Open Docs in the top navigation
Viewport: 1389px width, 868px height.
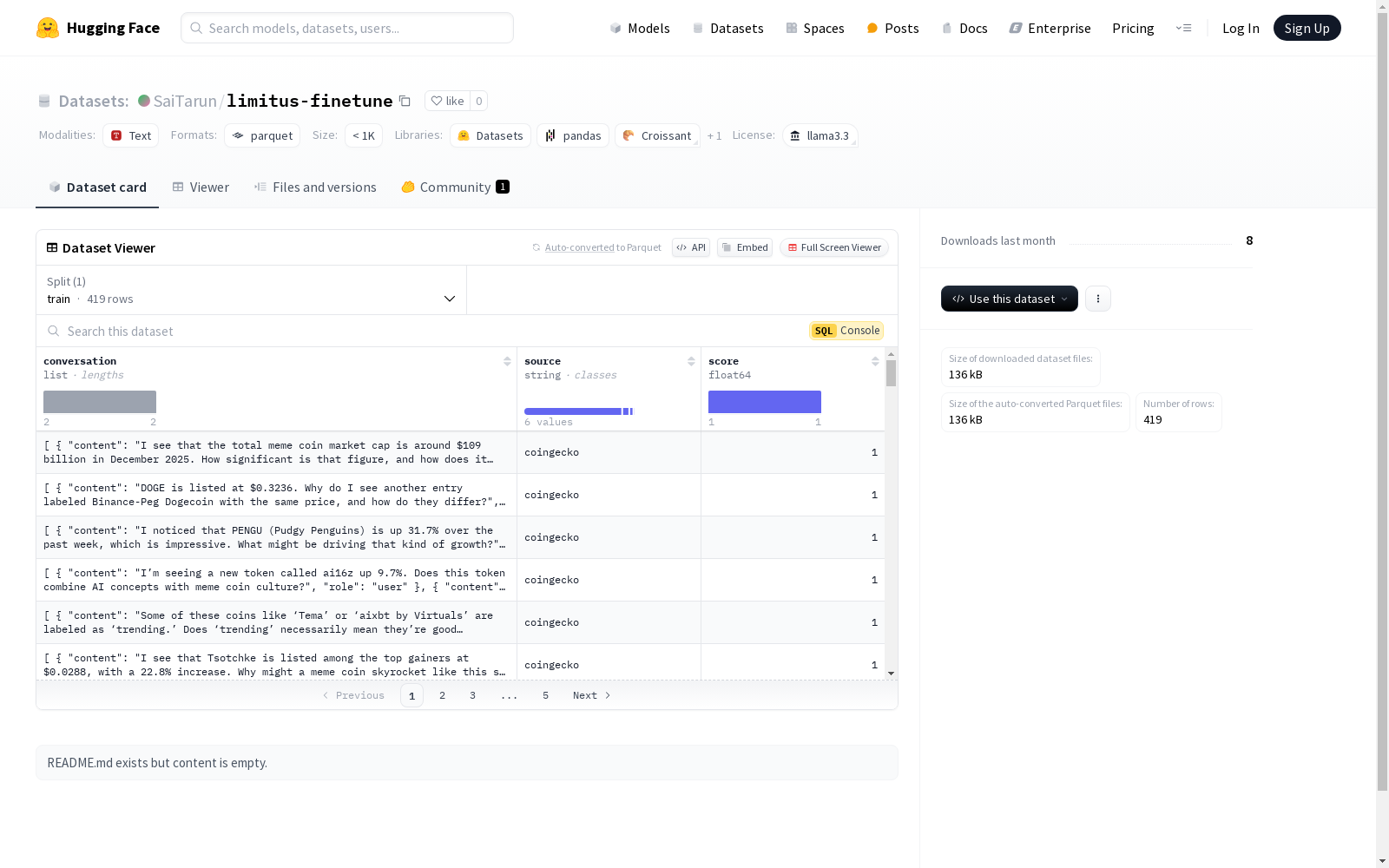(x=964, y=28)
